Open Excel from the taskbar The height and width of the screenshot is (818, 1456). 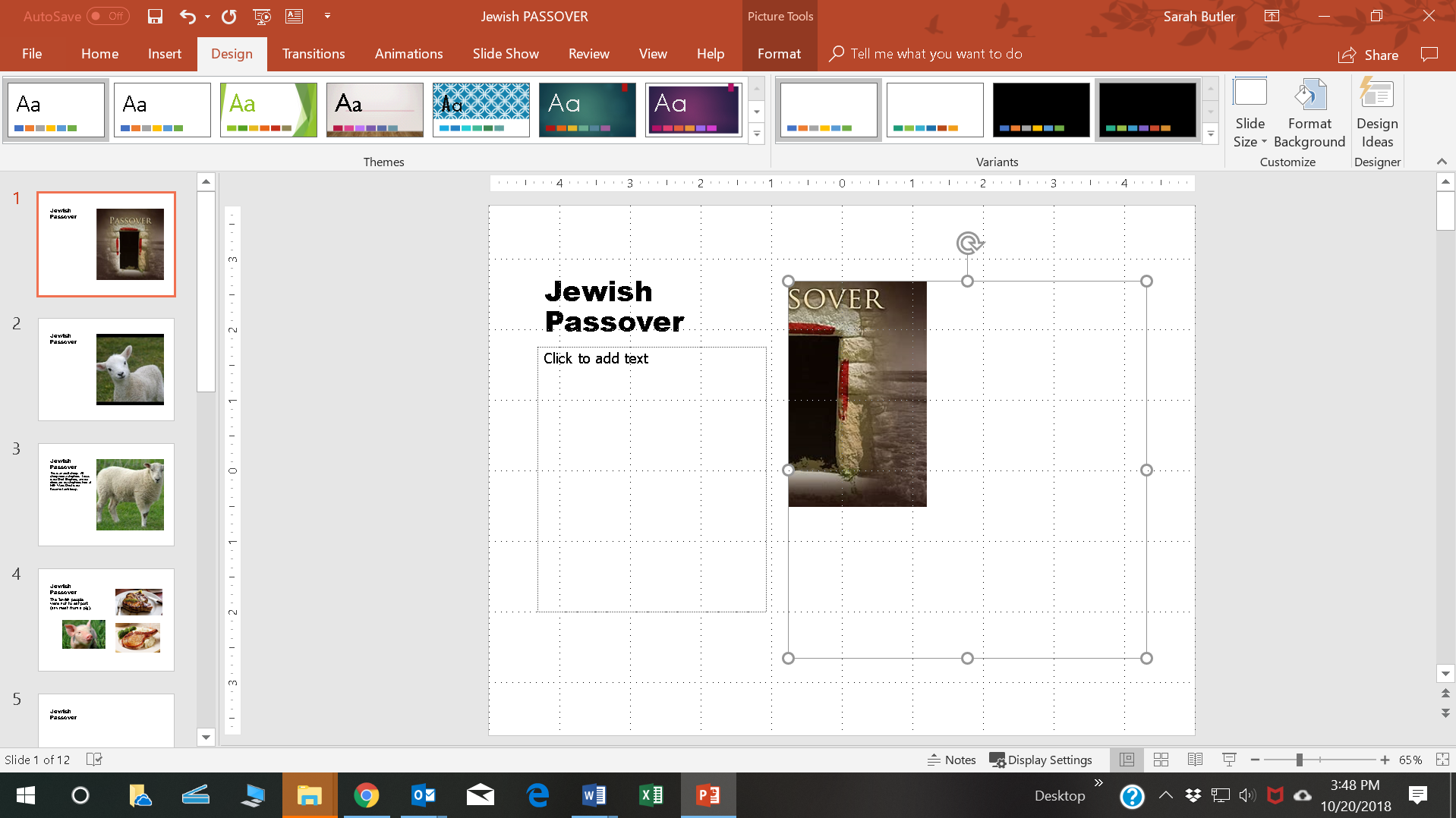651,795
